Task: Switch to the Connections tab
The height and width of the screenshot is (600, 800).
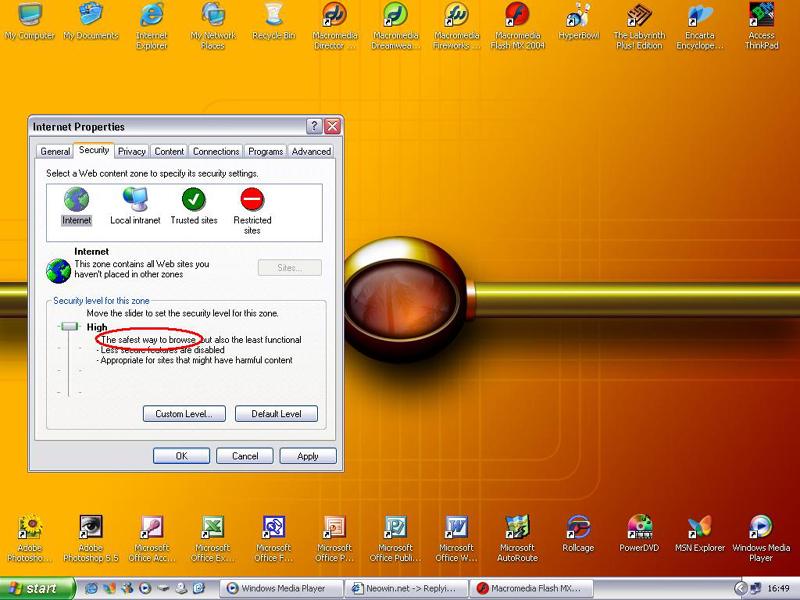Action: click(x=215, y=151)
